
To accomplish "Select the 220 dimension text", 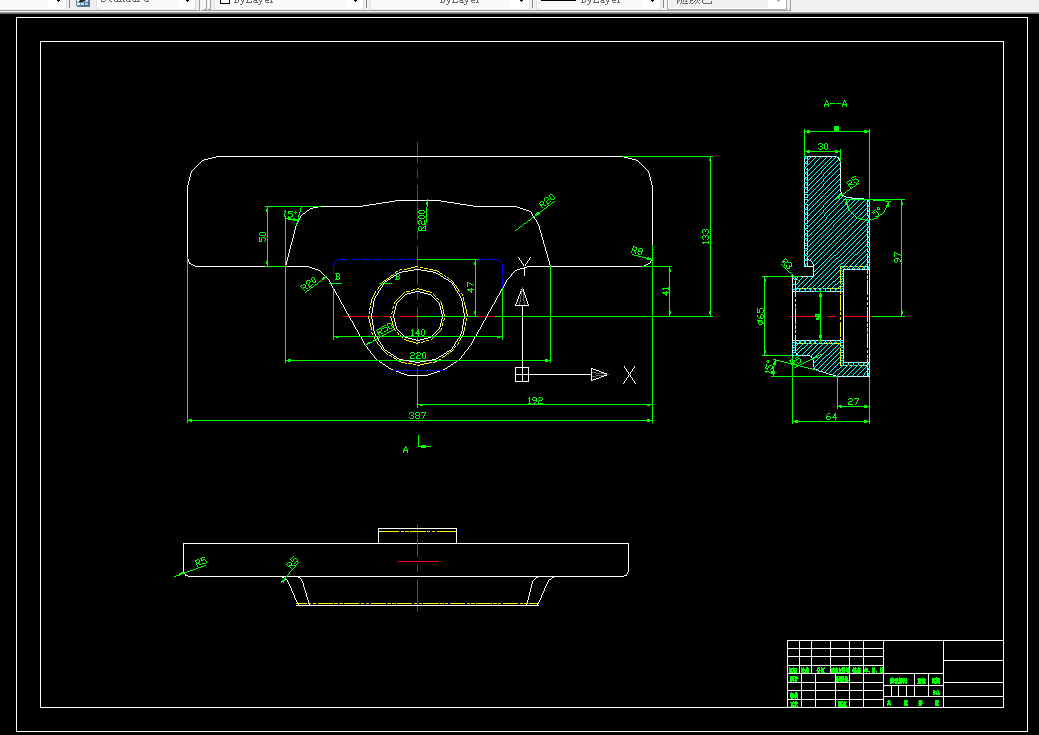I will (x=418, y=356).
